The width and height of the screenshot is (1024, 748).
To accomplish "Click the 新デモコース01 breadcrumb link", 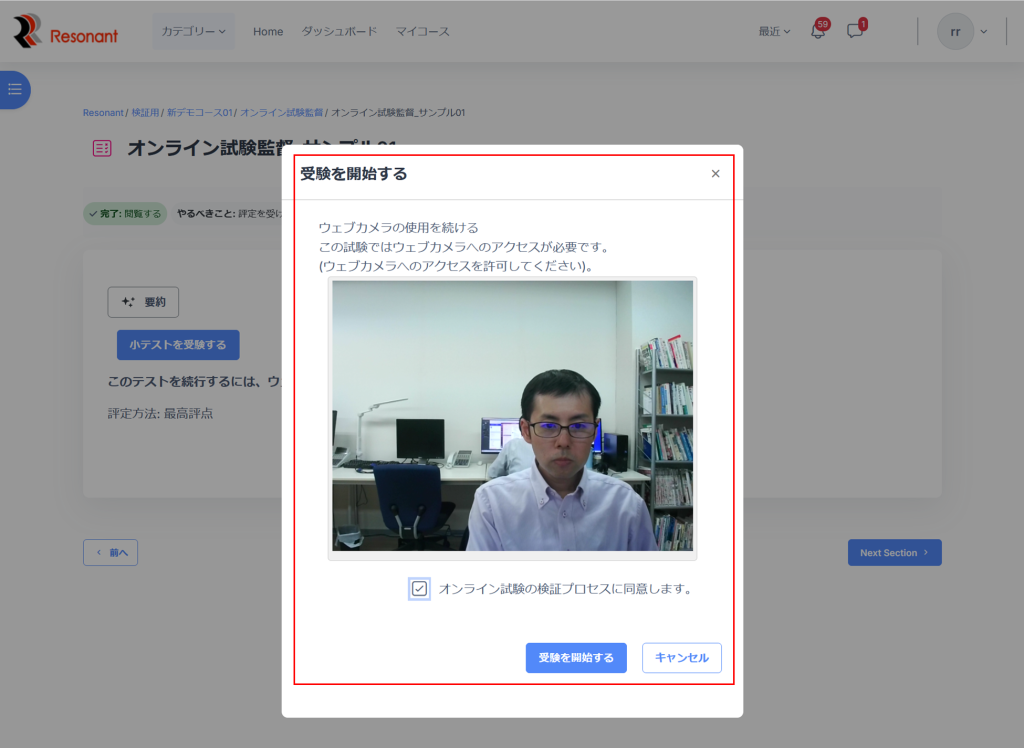I will [200, 113].
